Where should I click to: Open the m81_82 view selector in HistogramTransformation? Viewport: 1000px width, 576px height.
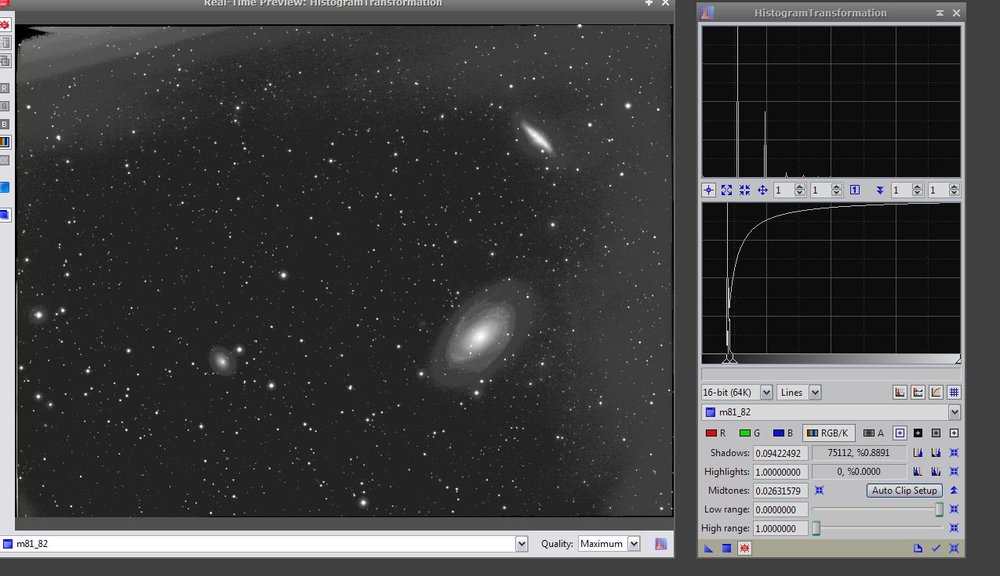tap(830, 412)
